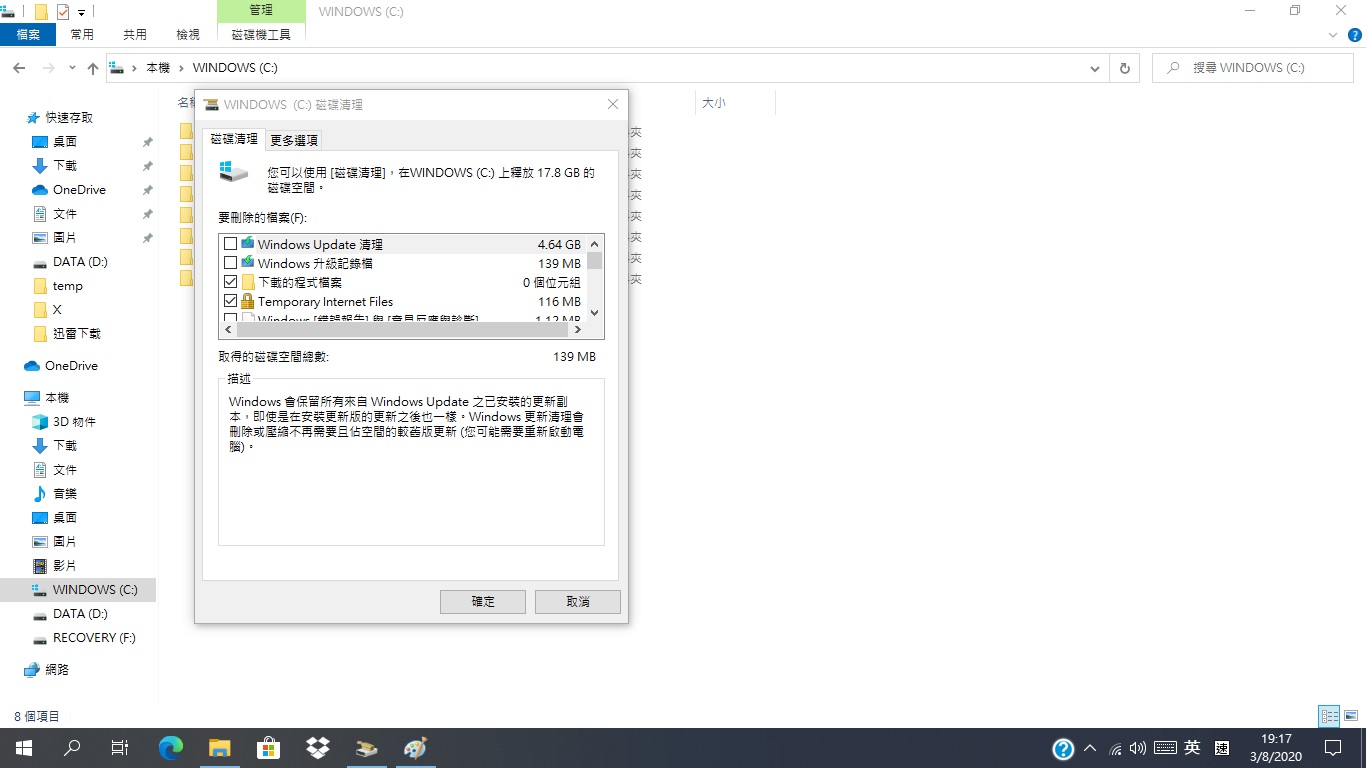
Task: Open Microsoft Store from taskbar
Action: [x=268, y=748]
